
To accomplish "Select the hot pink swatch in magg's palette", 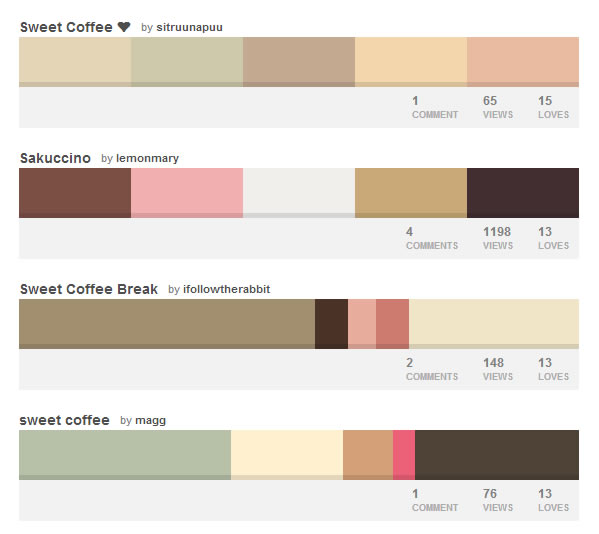I will point(404,455).
